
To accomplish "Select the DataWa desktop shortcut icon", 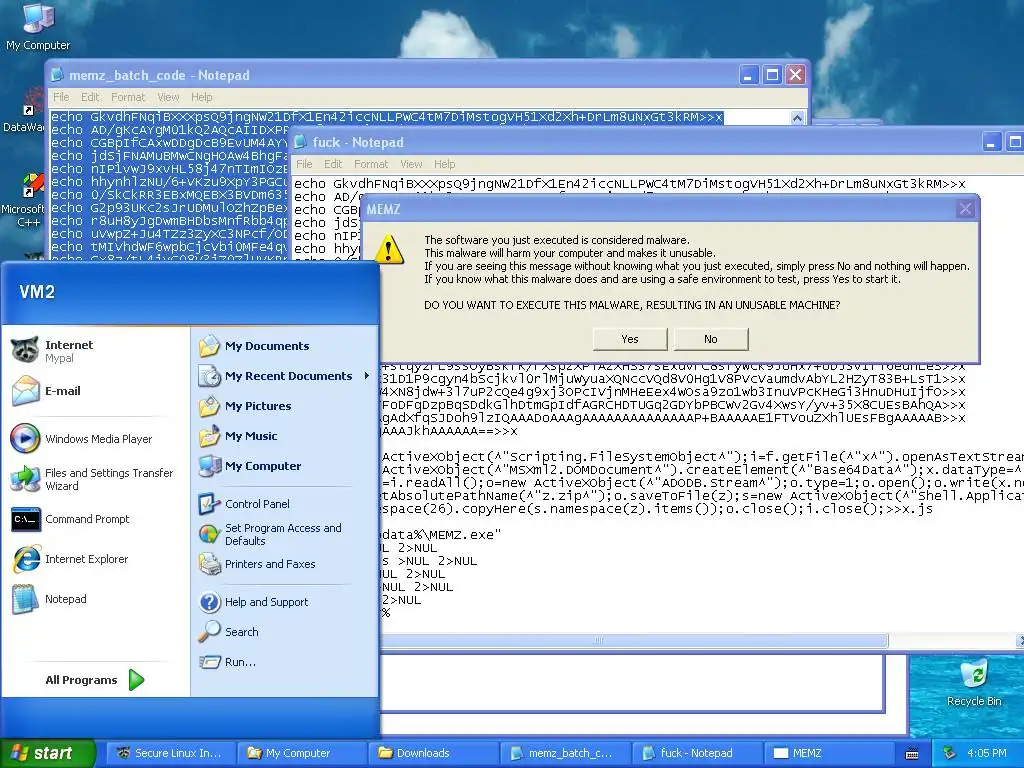I will click(24, 111).
